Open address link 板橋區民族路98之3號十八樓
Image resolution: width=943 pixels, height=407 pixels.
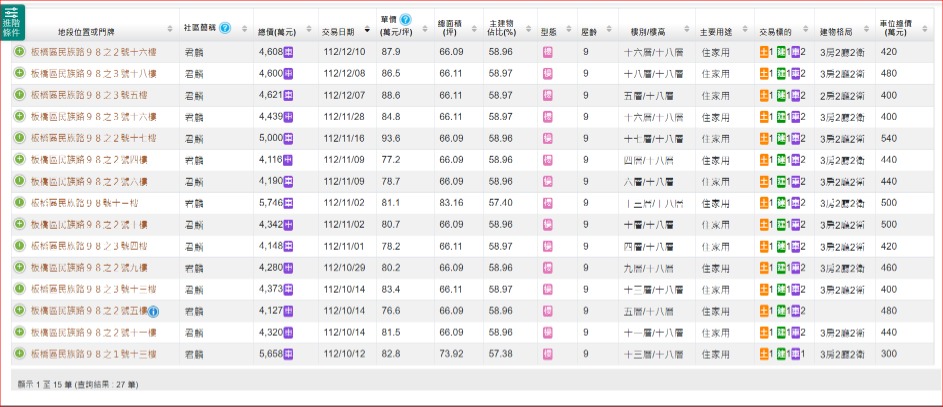point(90,73)
